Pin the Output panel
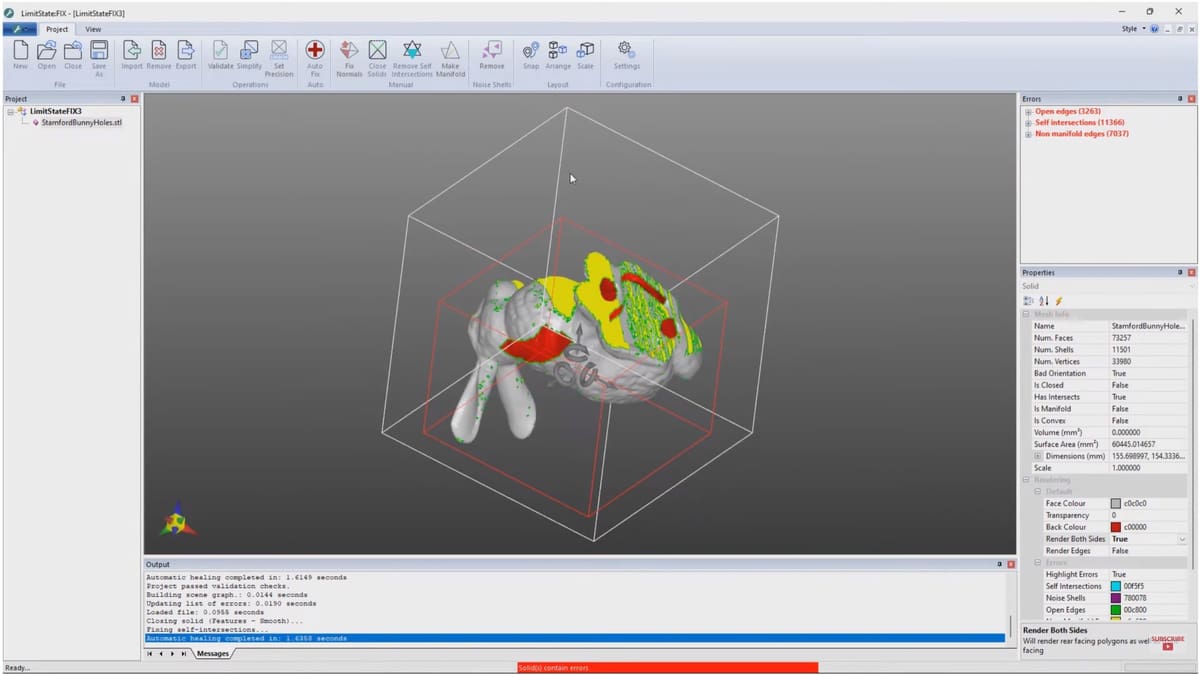Viewport: 1200px width, 675px height. 999,564
